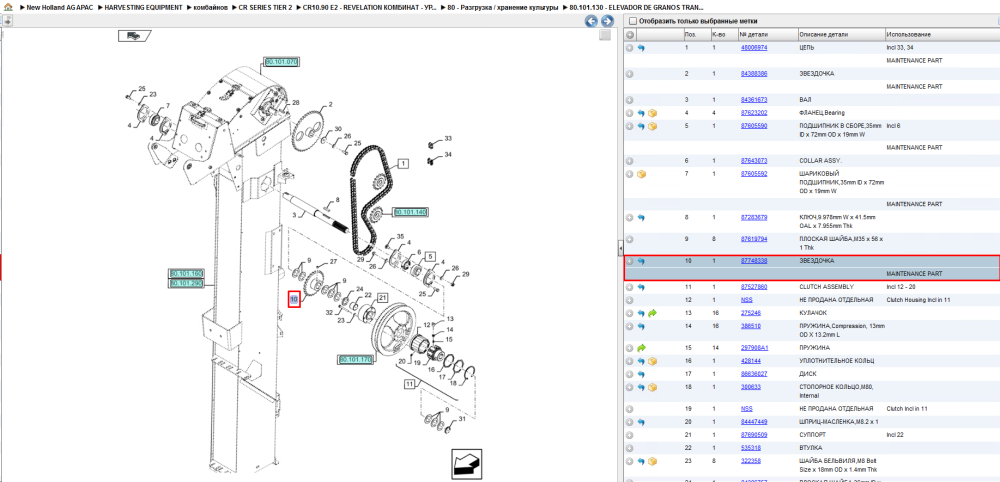Screen dimensions: 1000x482
Task: Open part number link 275246
Action: coord(751,313)
